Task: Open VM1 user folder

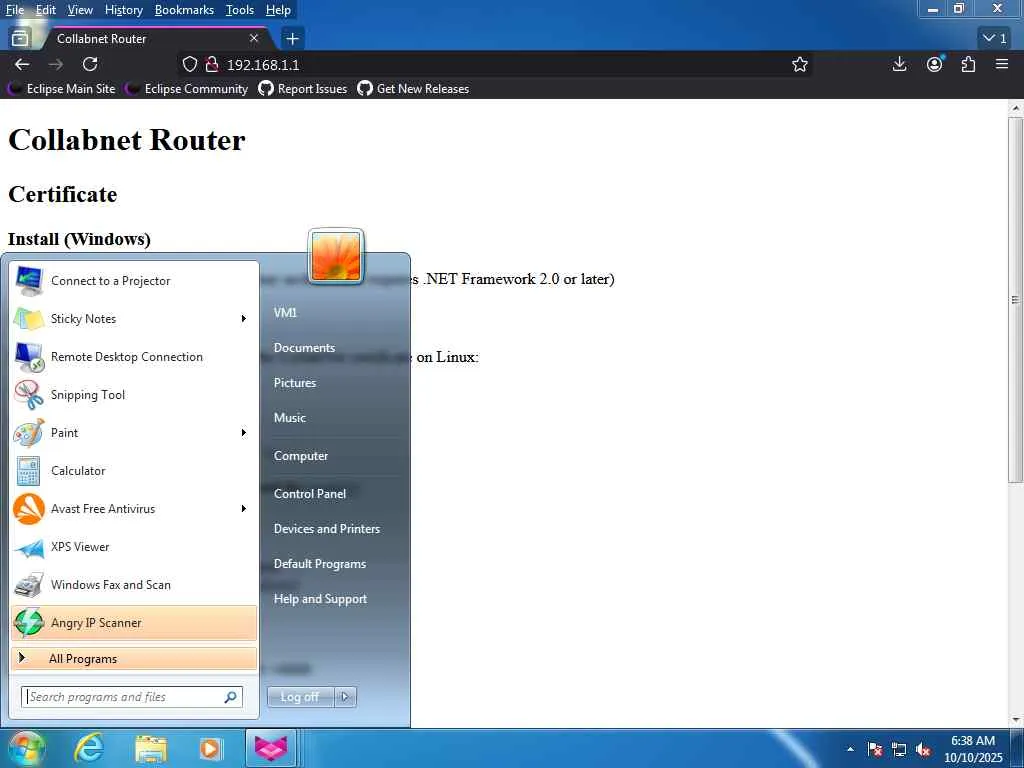Action: click(x=285, y=312)
